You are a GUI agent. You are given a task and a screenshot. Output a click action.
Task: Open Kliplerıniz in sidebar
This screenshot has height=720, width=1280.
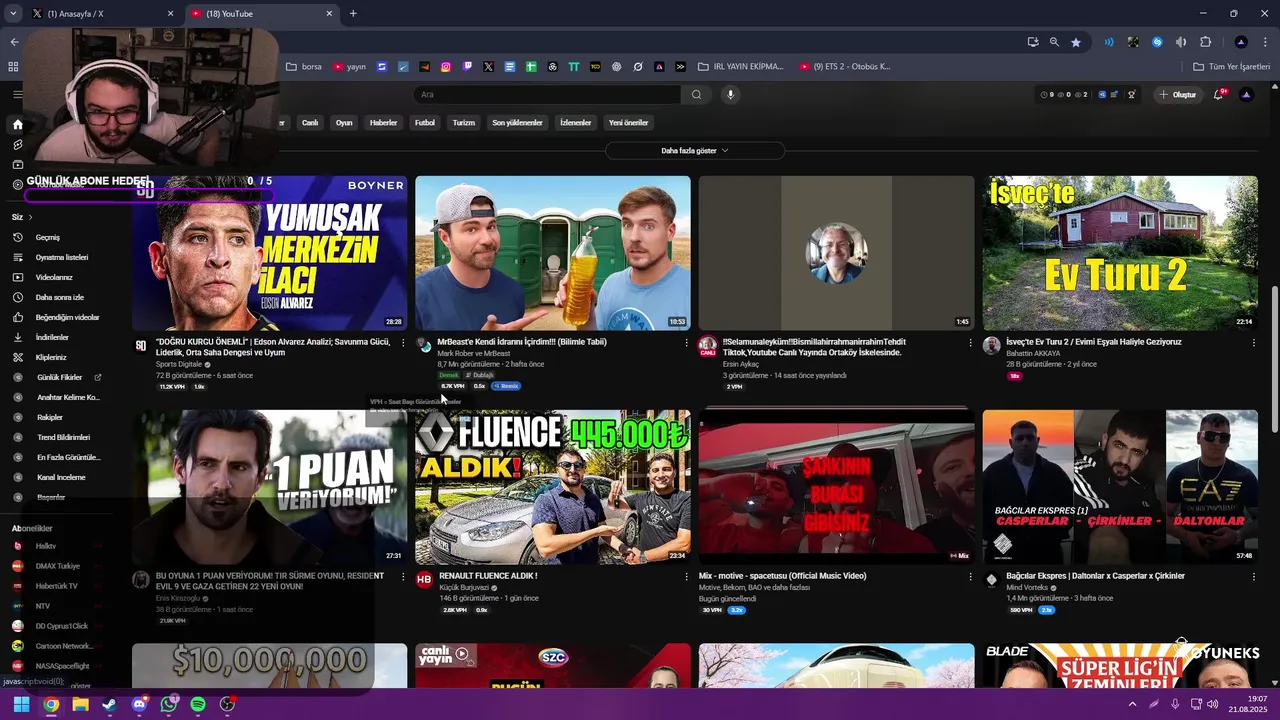pyautogui.click(x=51, y=357)
